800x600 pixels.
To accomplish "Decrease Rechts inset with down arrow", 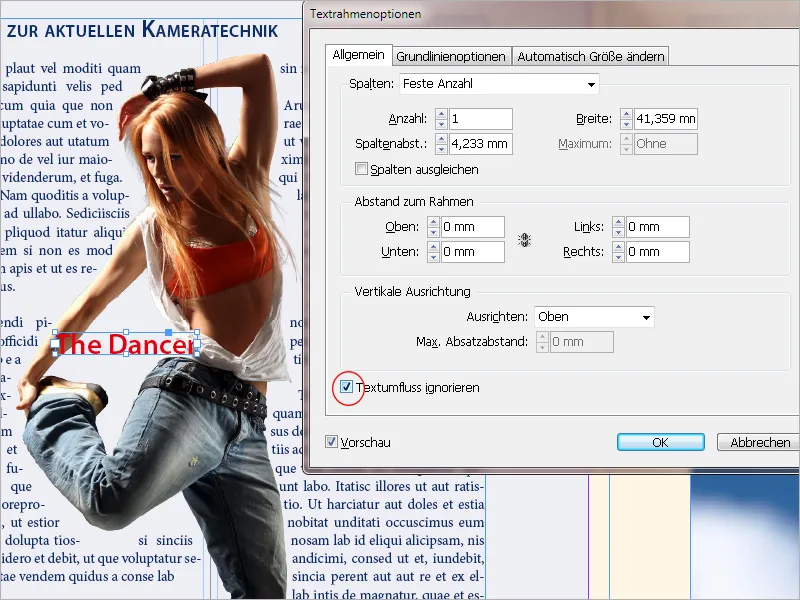I will click(x=618, y=257).
